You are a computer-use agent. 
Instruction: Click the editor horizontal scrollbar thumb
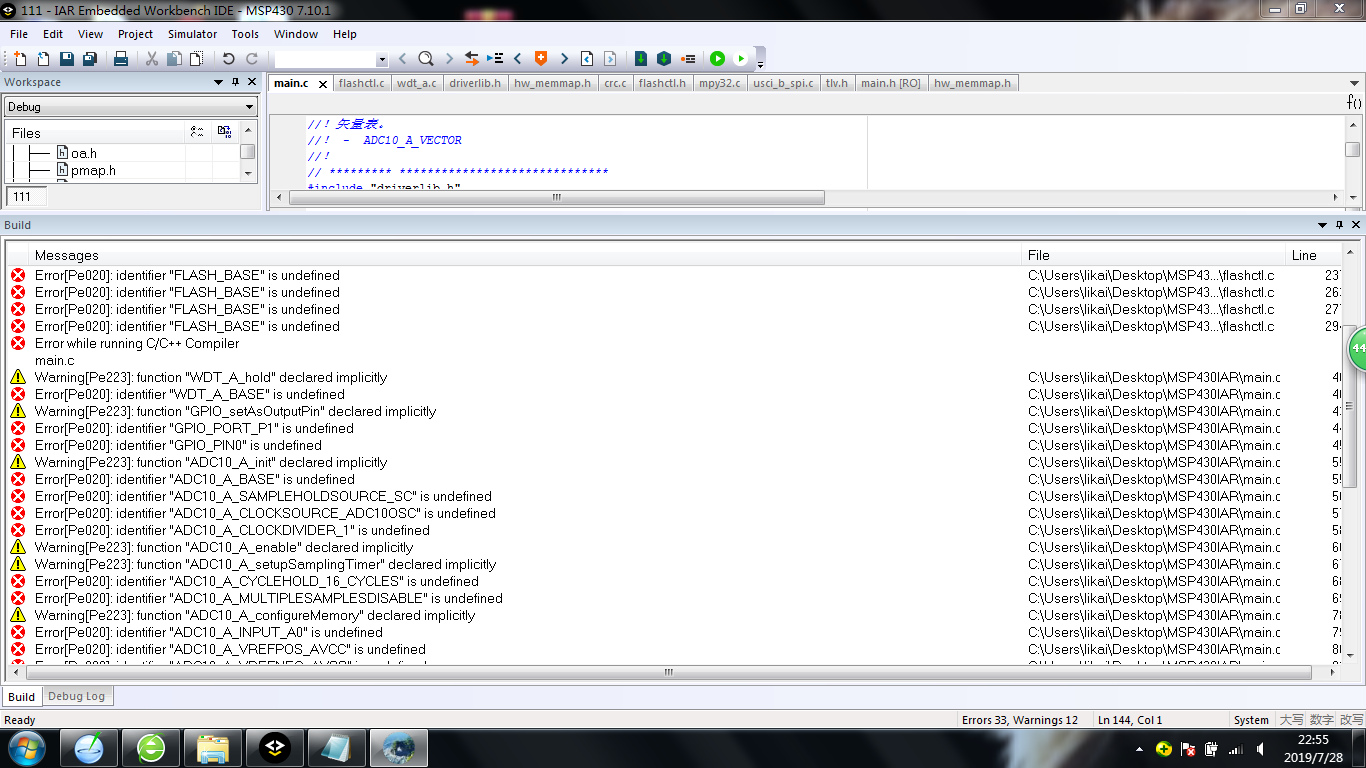tap(557, 198)
